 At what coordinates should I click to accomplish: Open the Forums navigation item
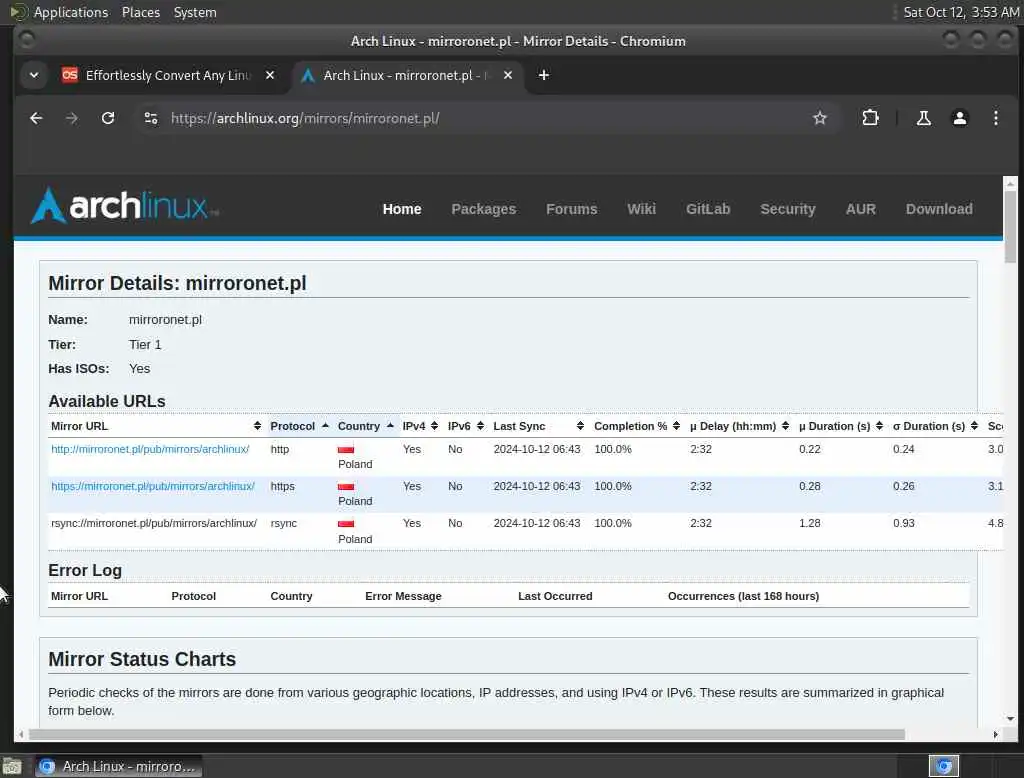coord(571,209)
